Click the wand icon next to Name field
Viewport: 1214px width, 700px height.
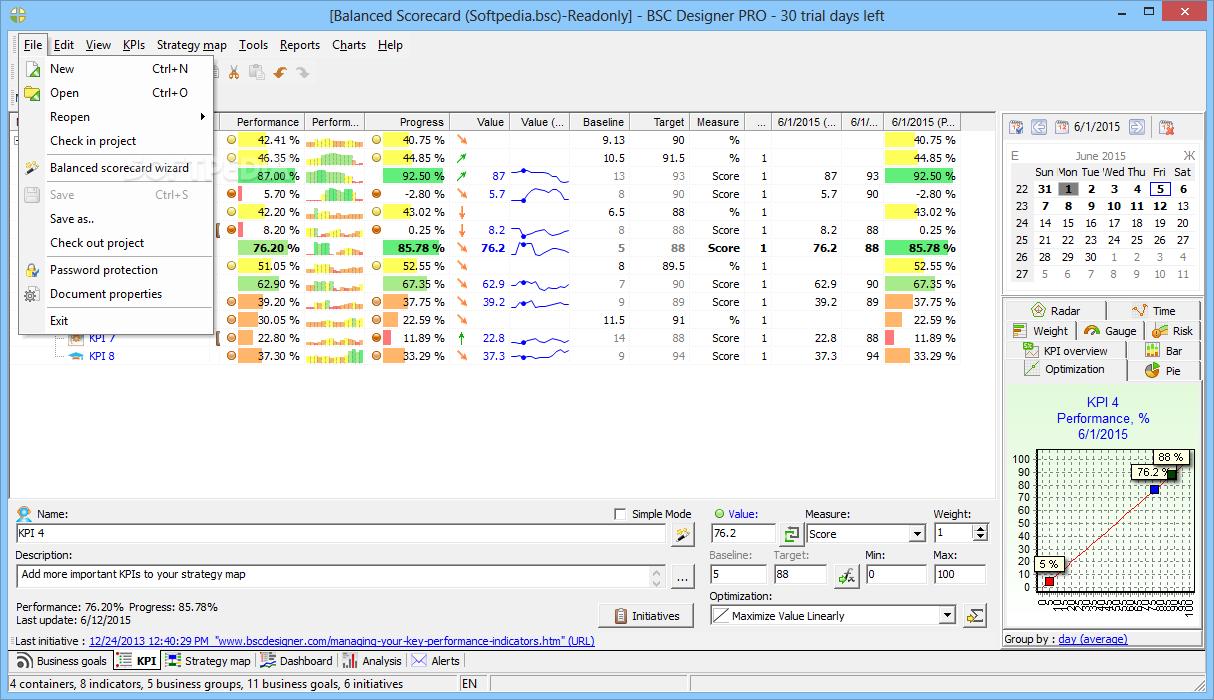click(682, 534)
